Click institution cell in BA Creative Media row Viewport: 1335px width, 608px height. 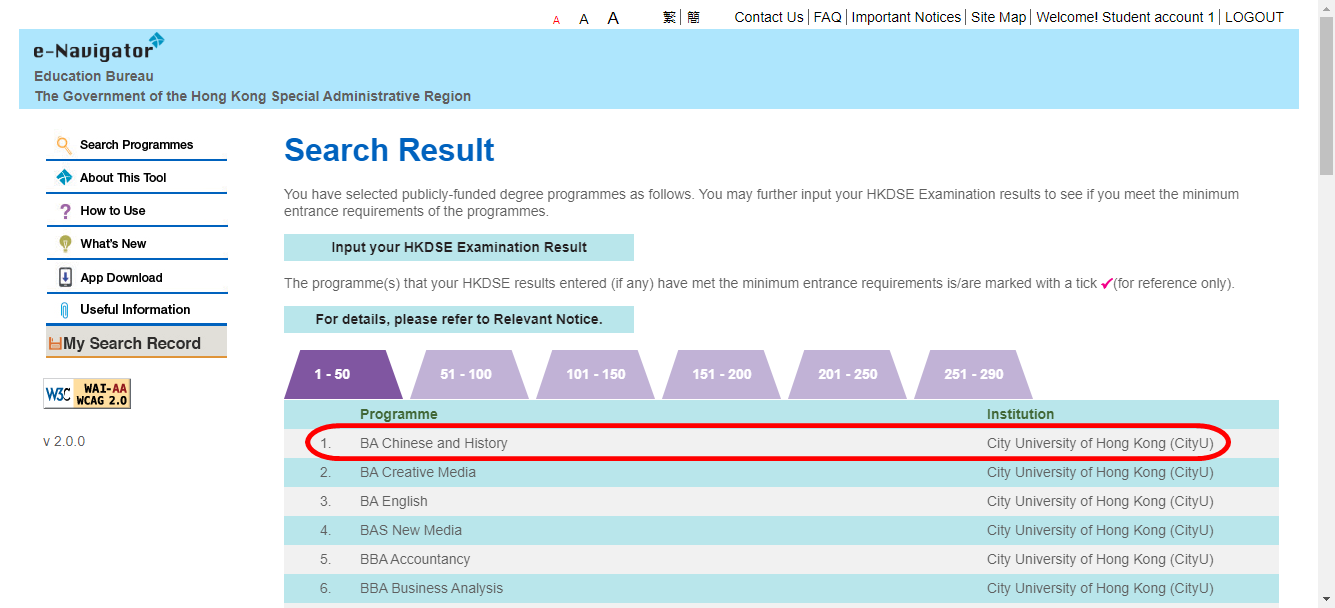pyautogui.click(x=1100, y=472)
